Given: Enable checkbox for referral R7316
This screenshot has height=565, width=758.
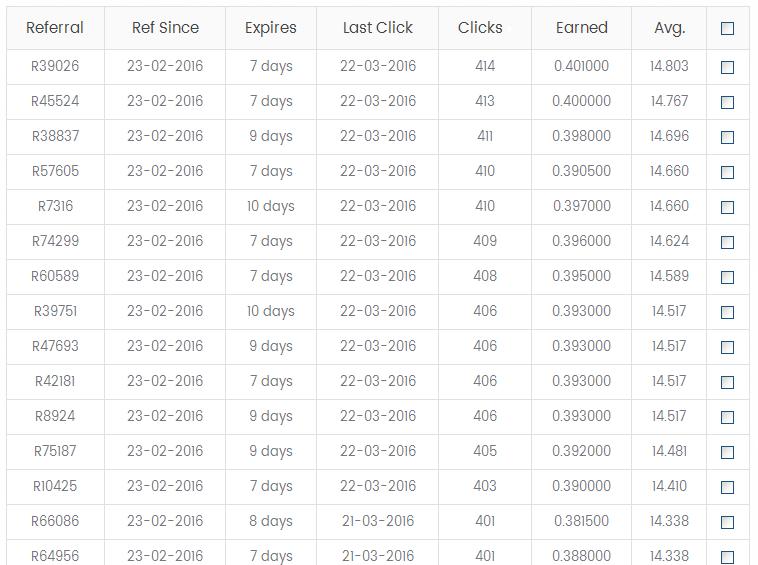Looking at the screenshot, I should pyautogui.click(x=727, y=207).
